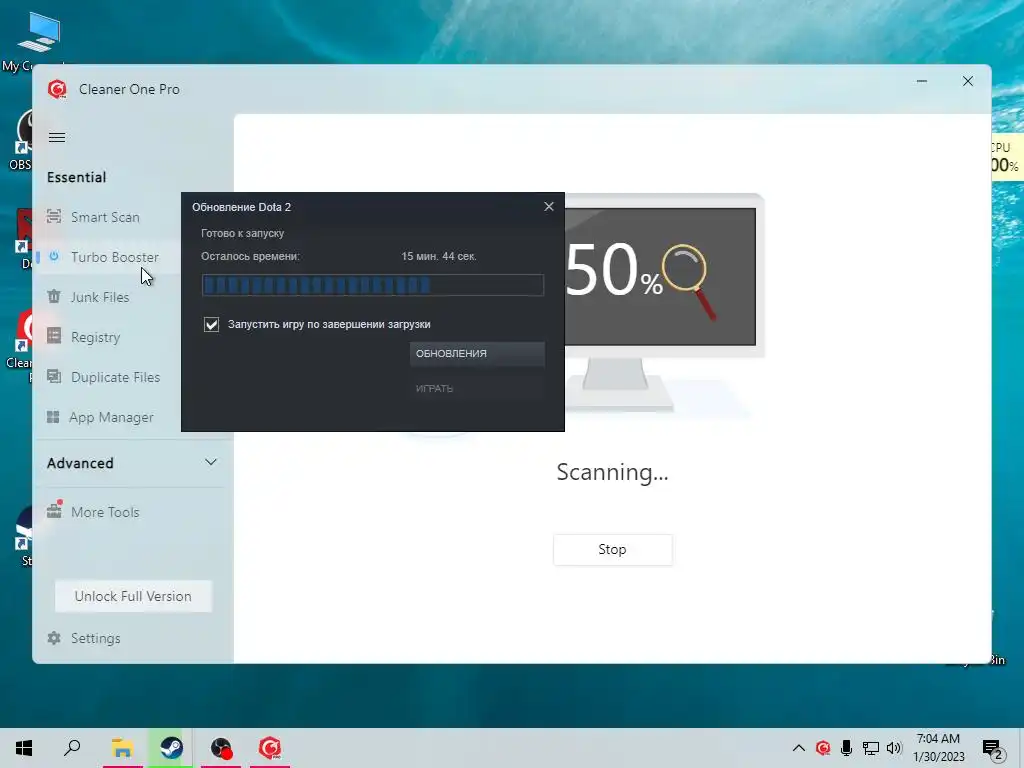
Task: Minimize the Cleaner One Pro window
Action: tap(921, 81)
